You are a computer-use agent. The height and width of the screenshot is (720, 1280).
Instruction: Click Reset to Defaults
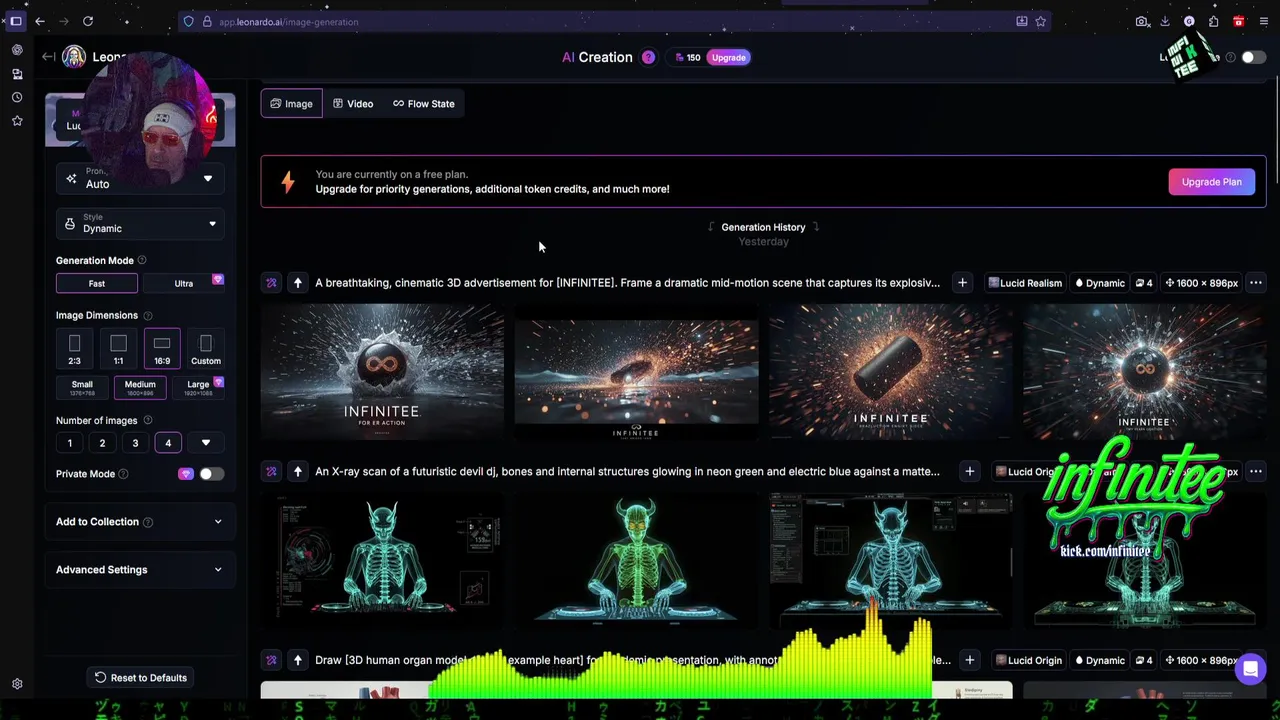(140, 678)
